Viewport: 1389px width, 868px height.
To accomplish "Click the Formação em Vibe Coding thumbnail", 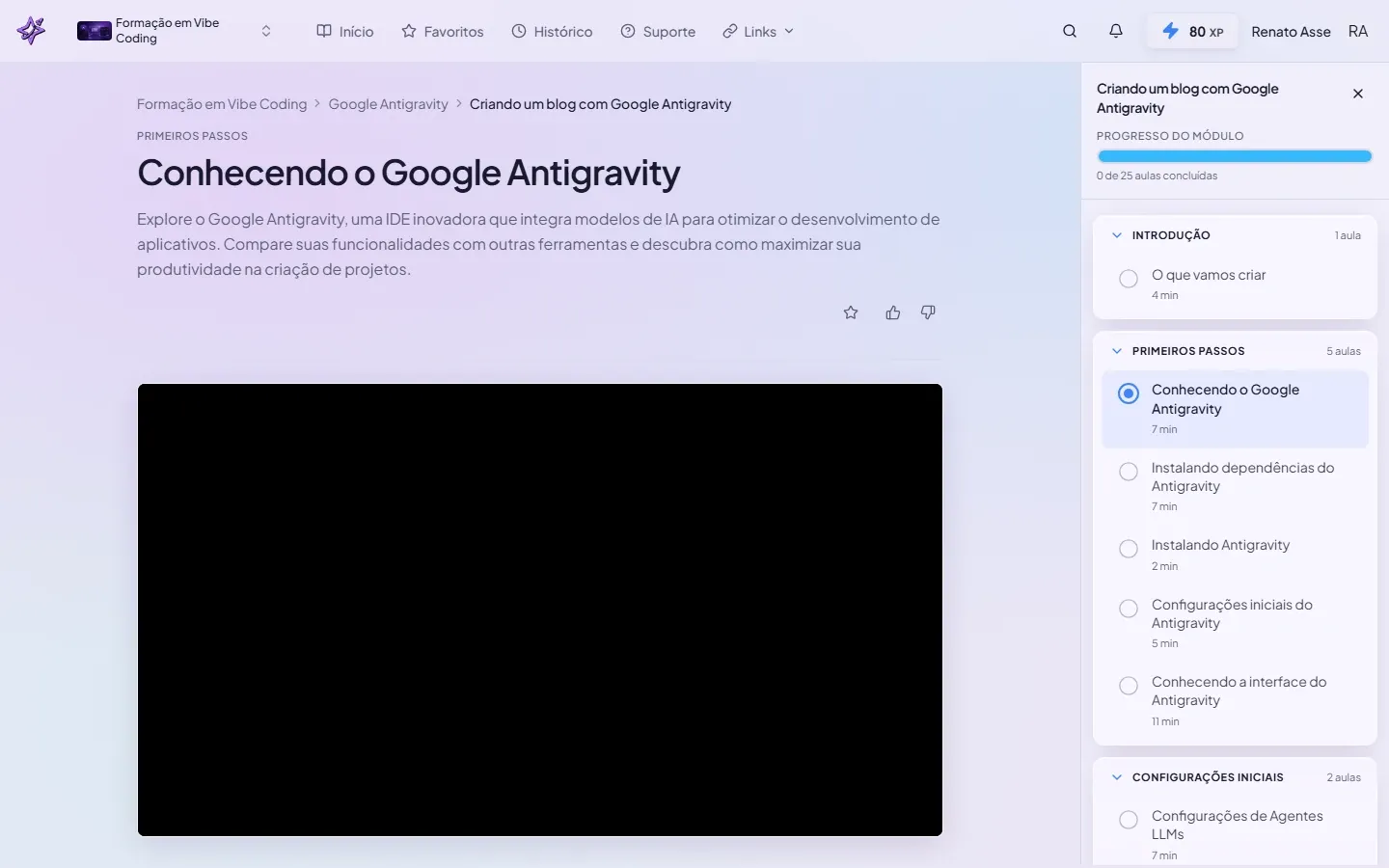I will 95,31.
